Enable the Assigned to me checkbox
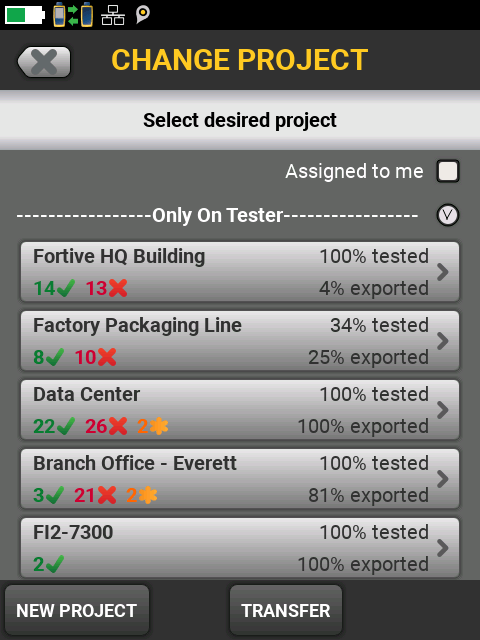Image resolution: width=480 pixels, height=640 pixels. (448, 171)
